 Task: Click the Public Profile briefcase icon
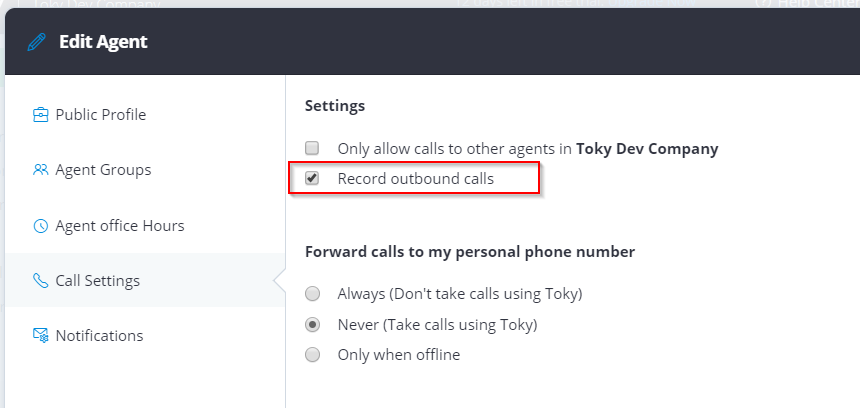(41, 115)
